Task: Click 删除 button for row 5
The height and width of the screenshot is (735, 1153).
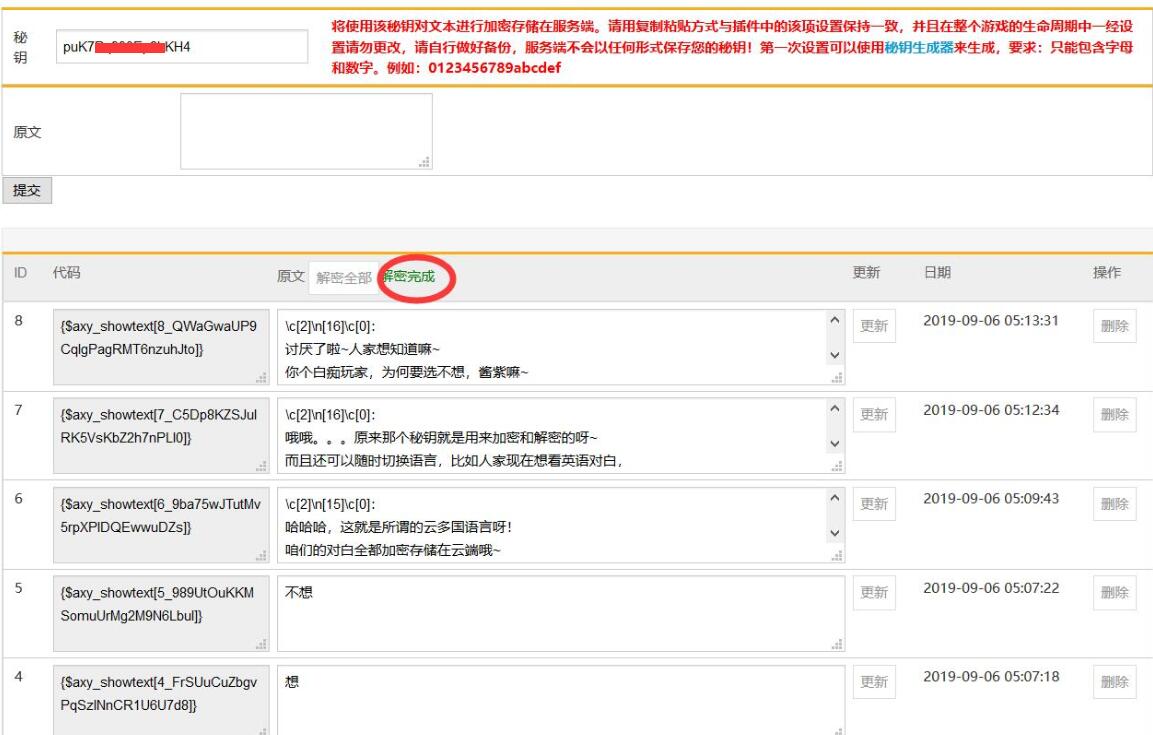Action: (x=1115, y=592)
